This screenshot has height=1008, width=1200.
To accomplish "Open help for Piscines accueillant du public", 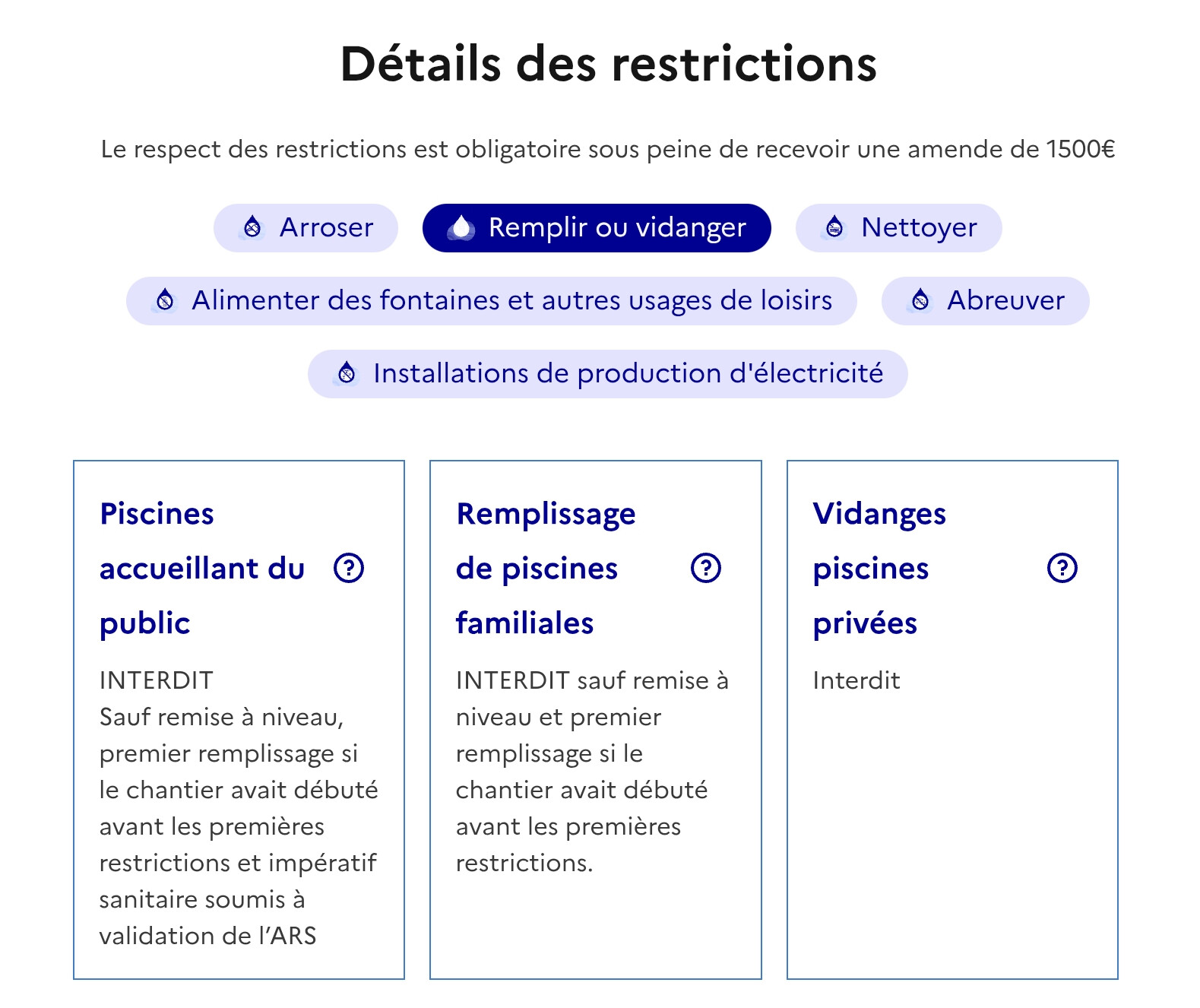I will pos(349,568).
